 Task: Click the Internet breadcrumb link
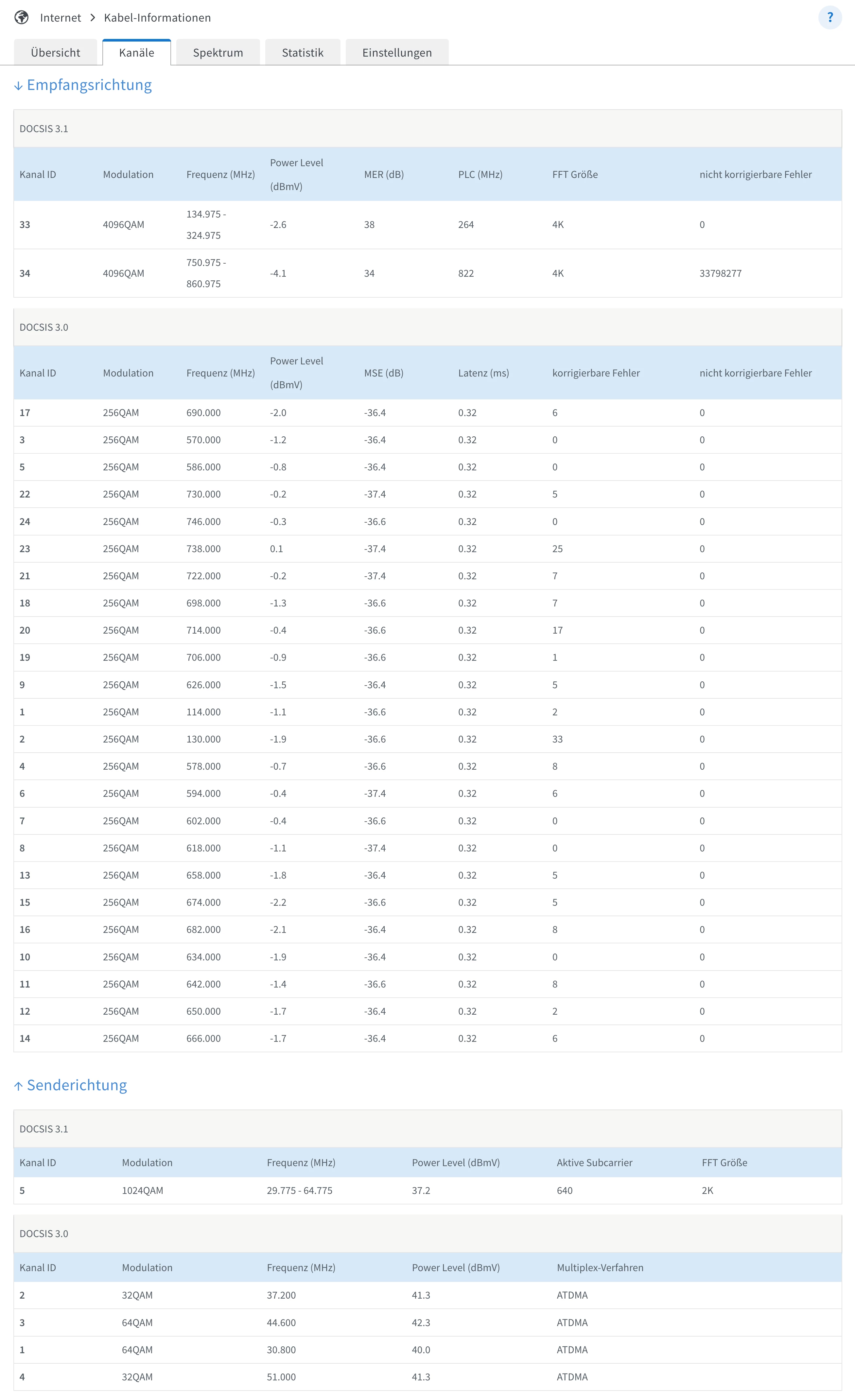tap(60, 18)
